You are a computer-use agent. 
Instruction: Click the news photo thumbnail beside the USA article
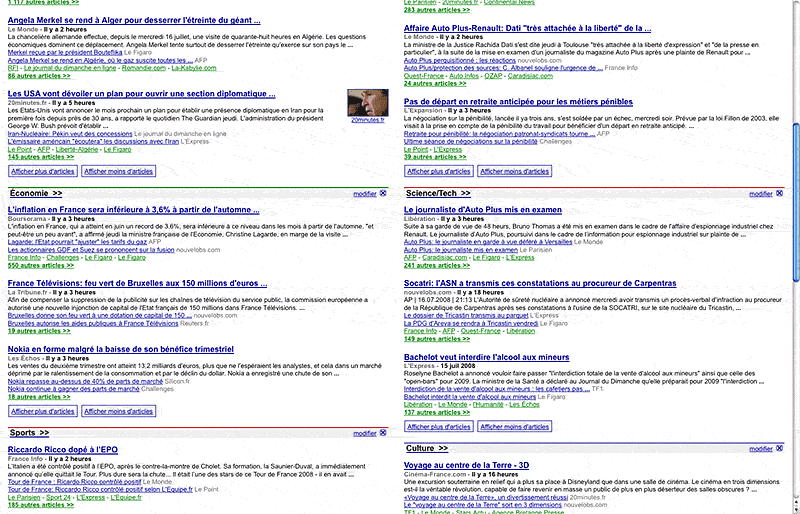tap(366, 103)
